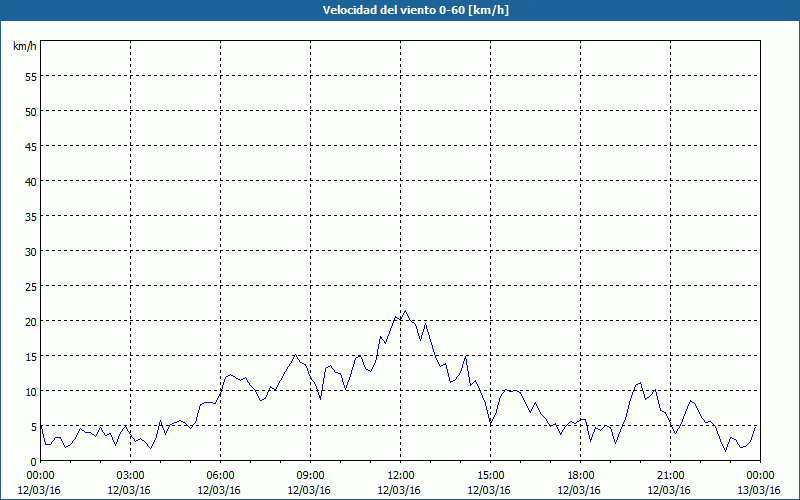Click the "21:00" time label

point(670,476)
